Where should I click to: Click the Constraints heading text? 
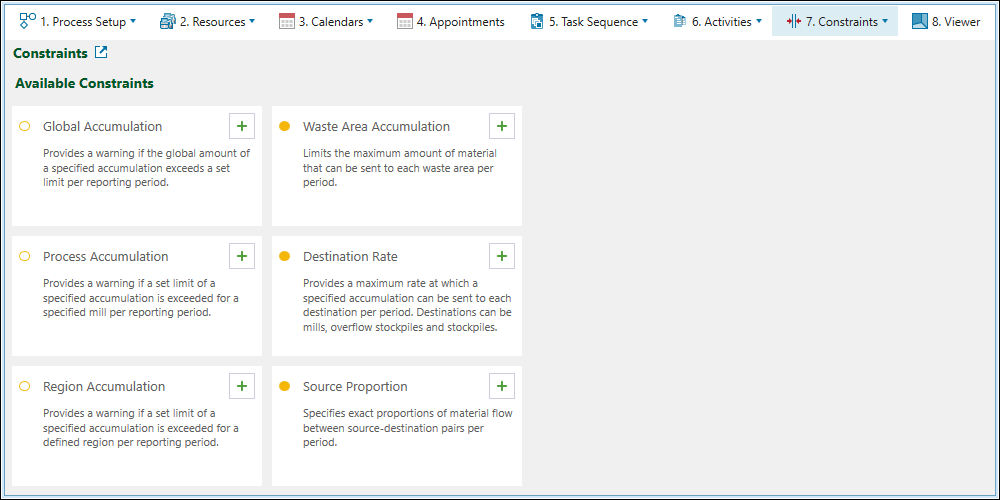(x=50, y=54)
